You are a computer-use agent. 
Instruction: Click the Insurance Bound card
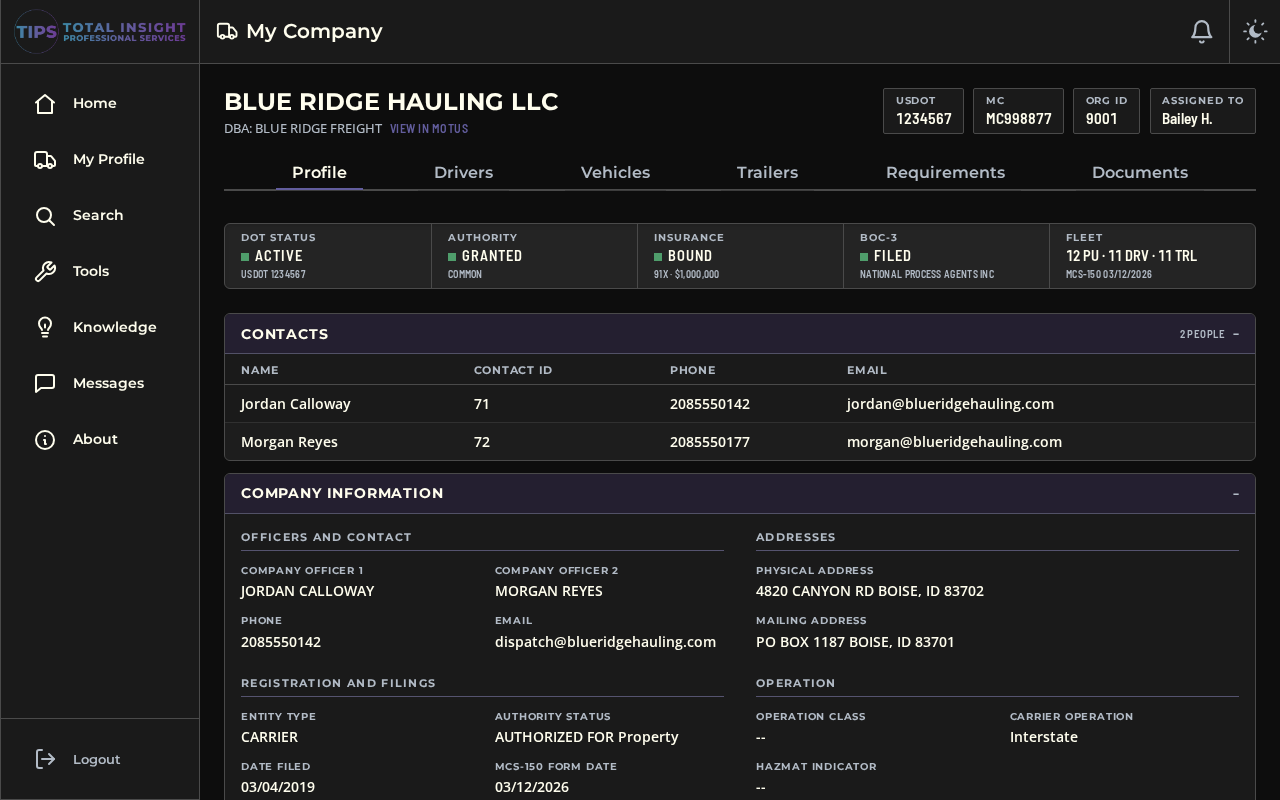[x=740, y=256]
